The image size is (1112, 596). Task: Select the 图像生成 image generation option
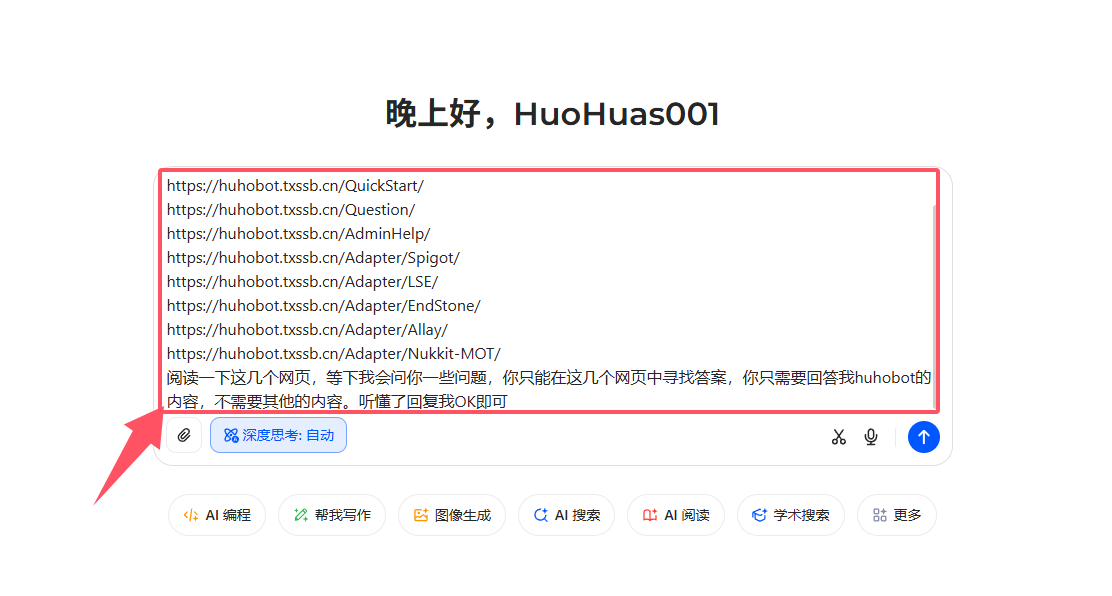coord(452,515)
